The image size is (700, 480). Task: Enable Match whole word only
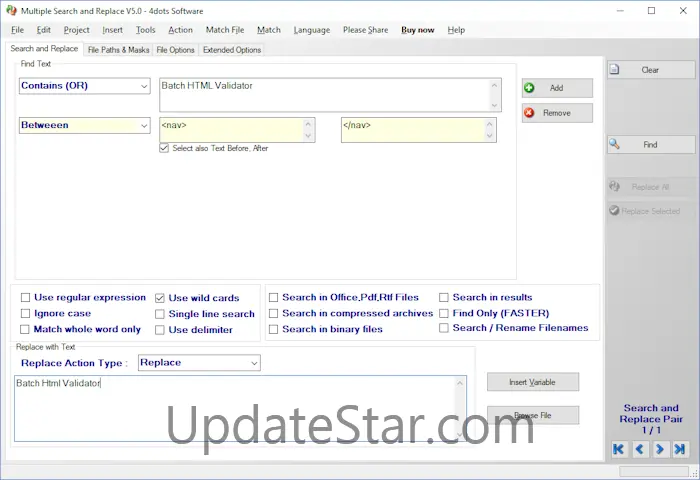click(25, 329)
